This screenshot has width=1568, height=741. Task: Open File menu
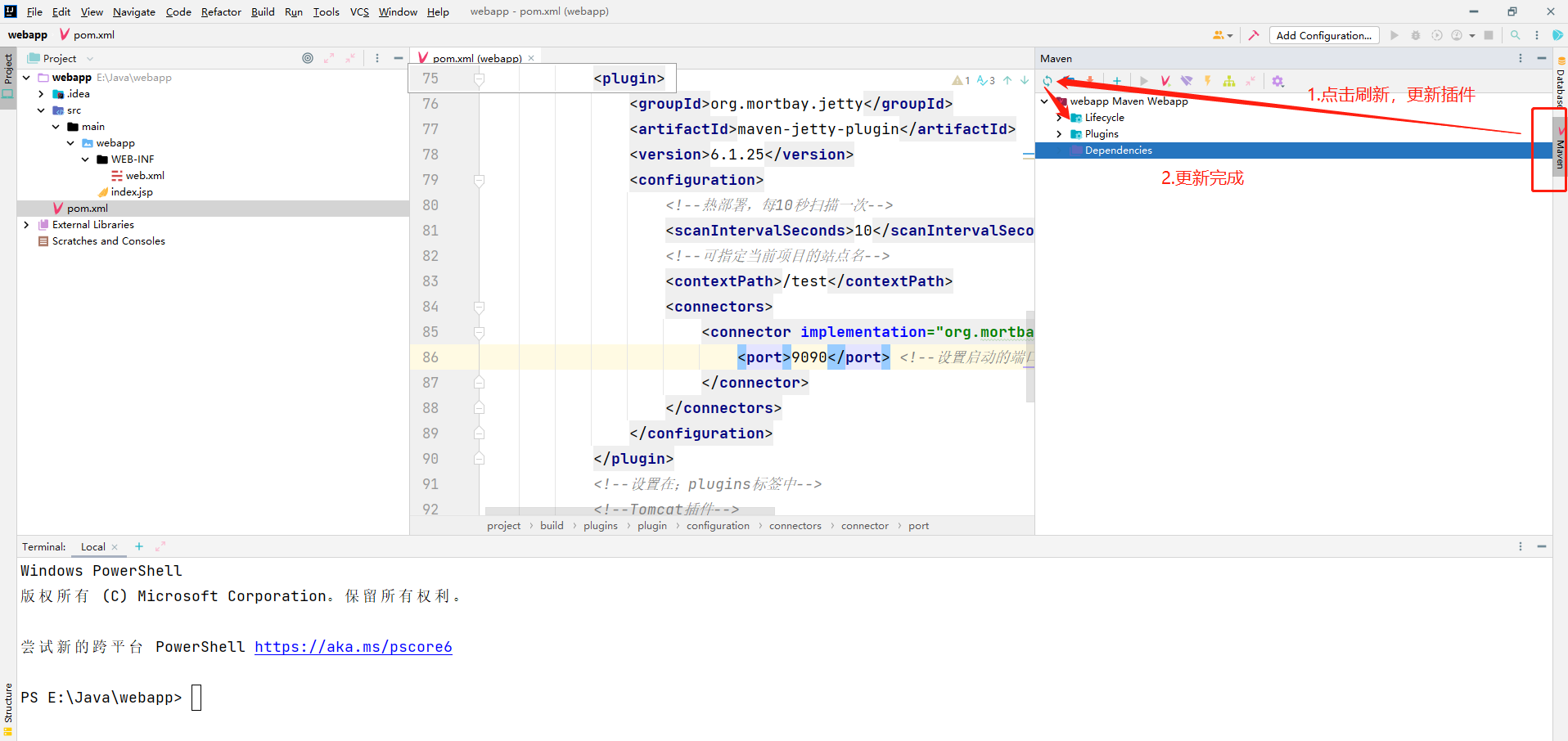(x=34, y=11)
